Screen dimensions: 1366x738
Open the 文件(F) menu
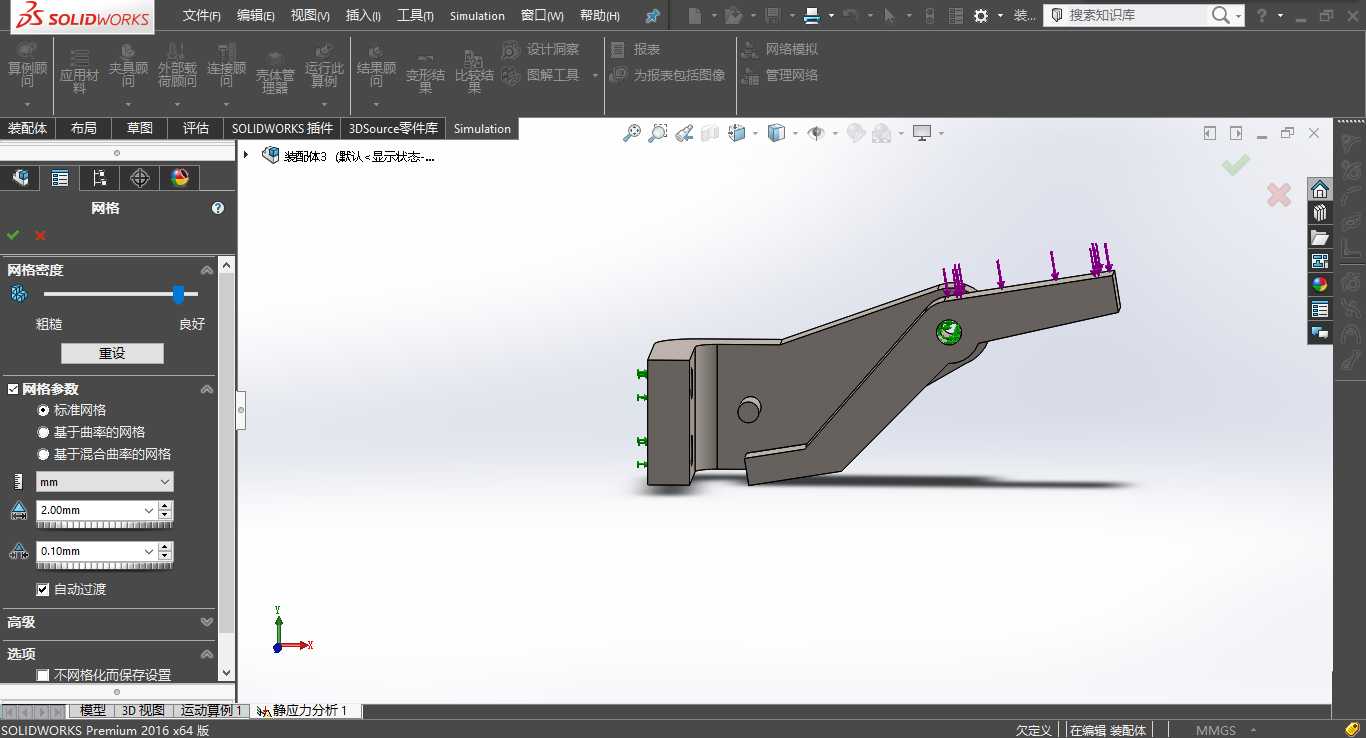tap(202, 16)
